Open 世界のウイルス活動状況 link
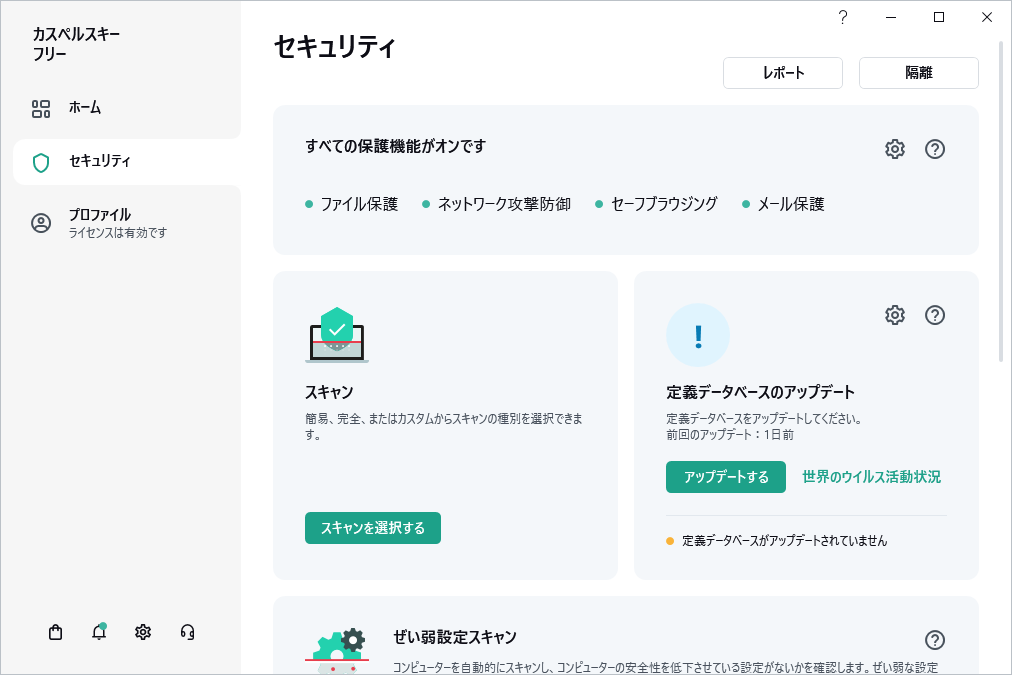The height and width of the screenshot is (675, 1012). 871,477
